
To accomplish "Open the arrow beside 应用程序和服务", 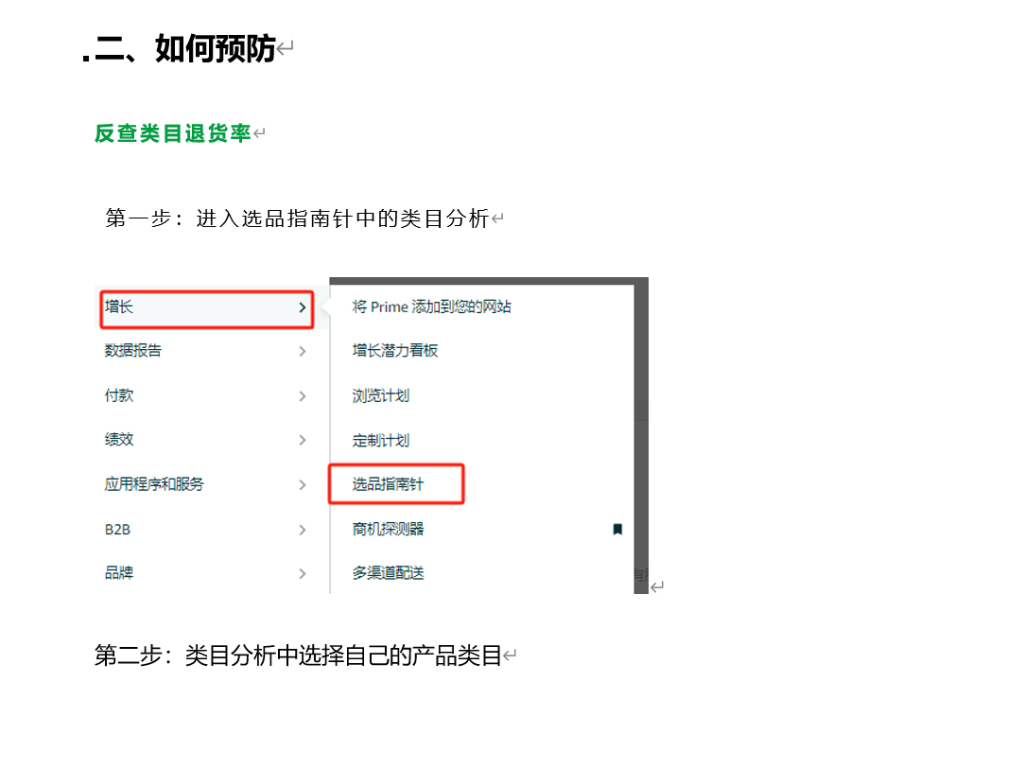I will pos(302,485).
